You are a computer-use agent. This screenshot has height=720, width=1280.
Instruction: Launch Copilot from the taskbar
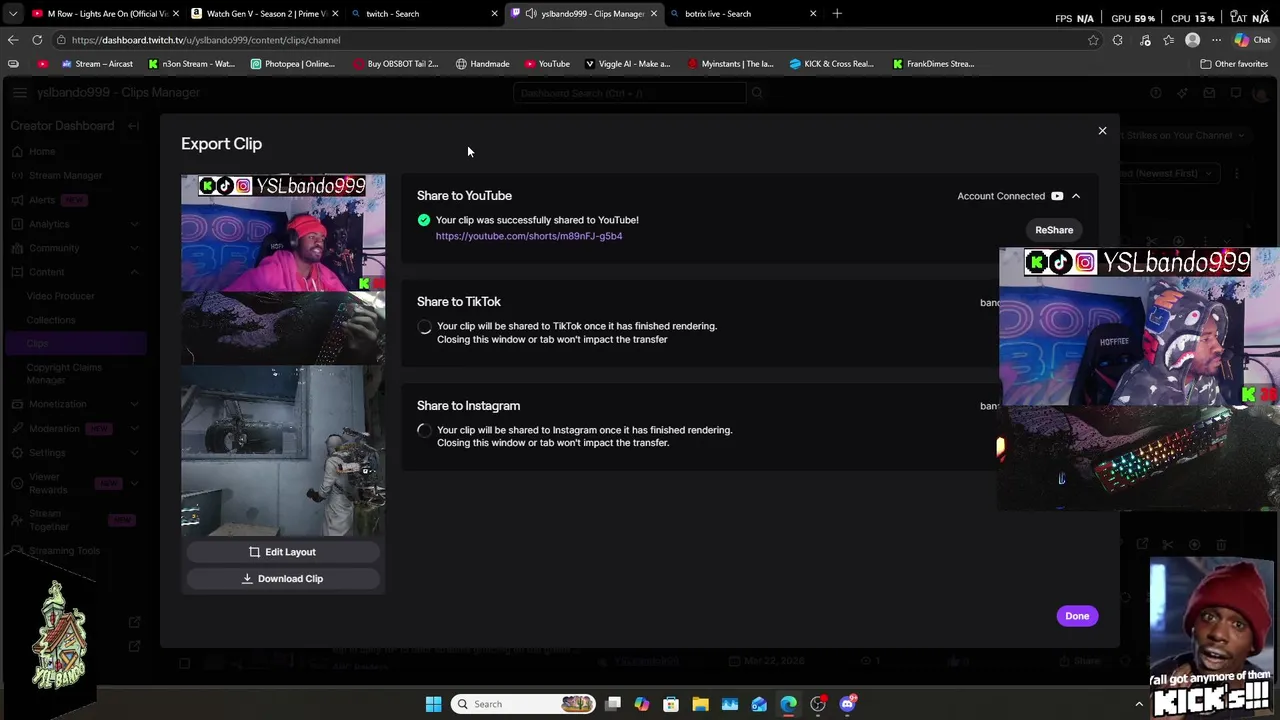click(x=642, y=704)
